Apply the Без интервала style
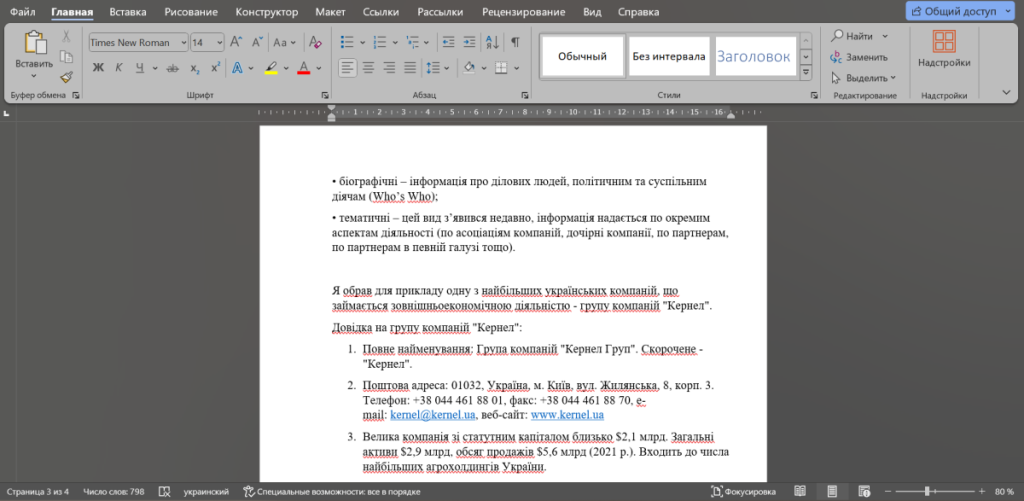 point(669,56)
